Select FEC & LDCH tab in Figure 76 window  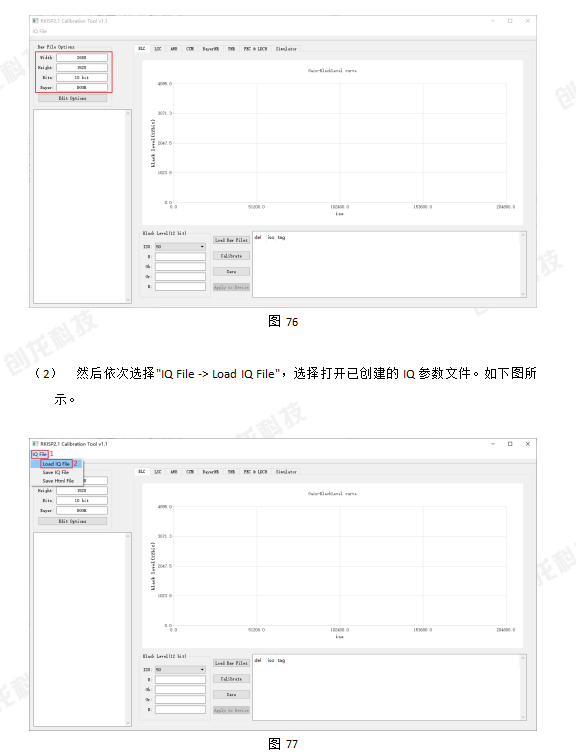click(x=255, y=49)
